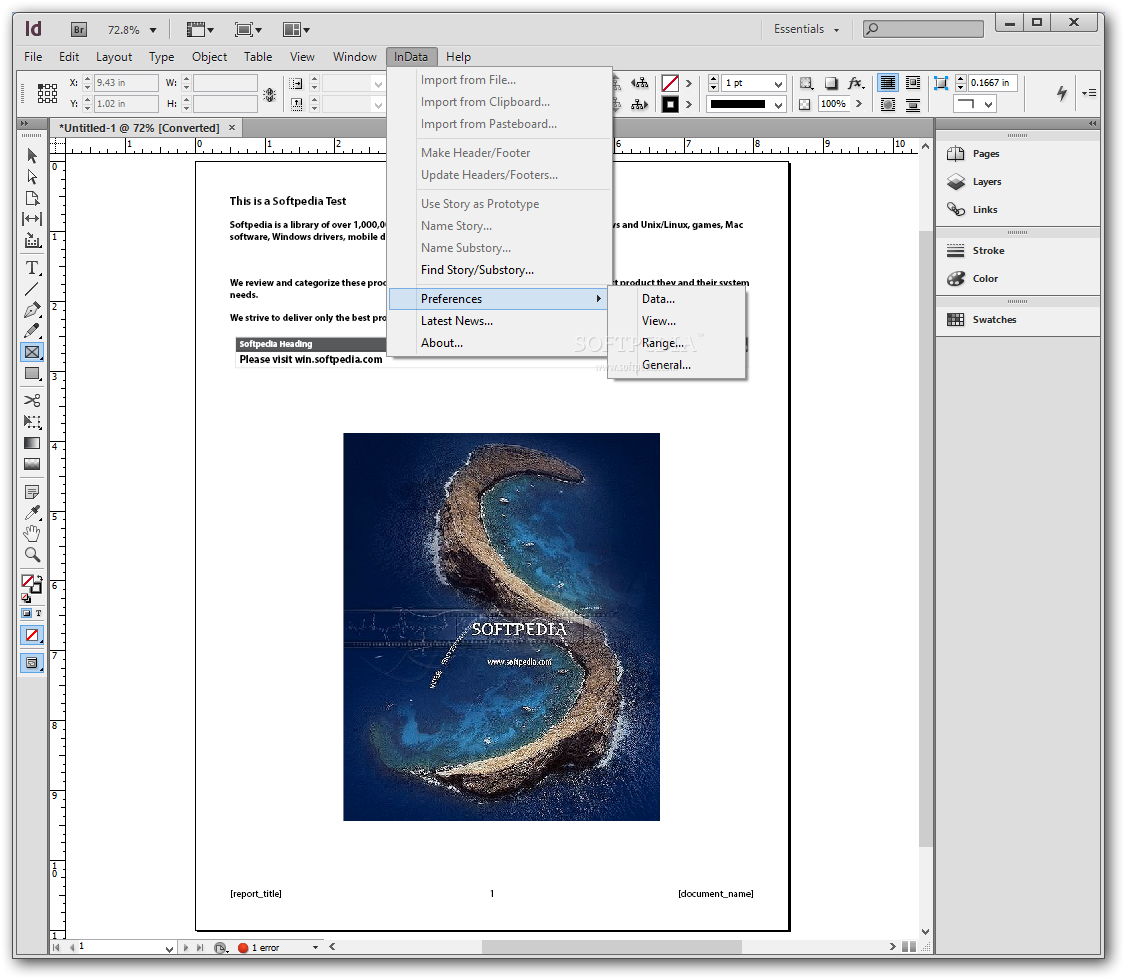The height and width of the screenshot is (979, 1125).
Task: Choose Data... in Preferences submenu
Action: [676, 299]
